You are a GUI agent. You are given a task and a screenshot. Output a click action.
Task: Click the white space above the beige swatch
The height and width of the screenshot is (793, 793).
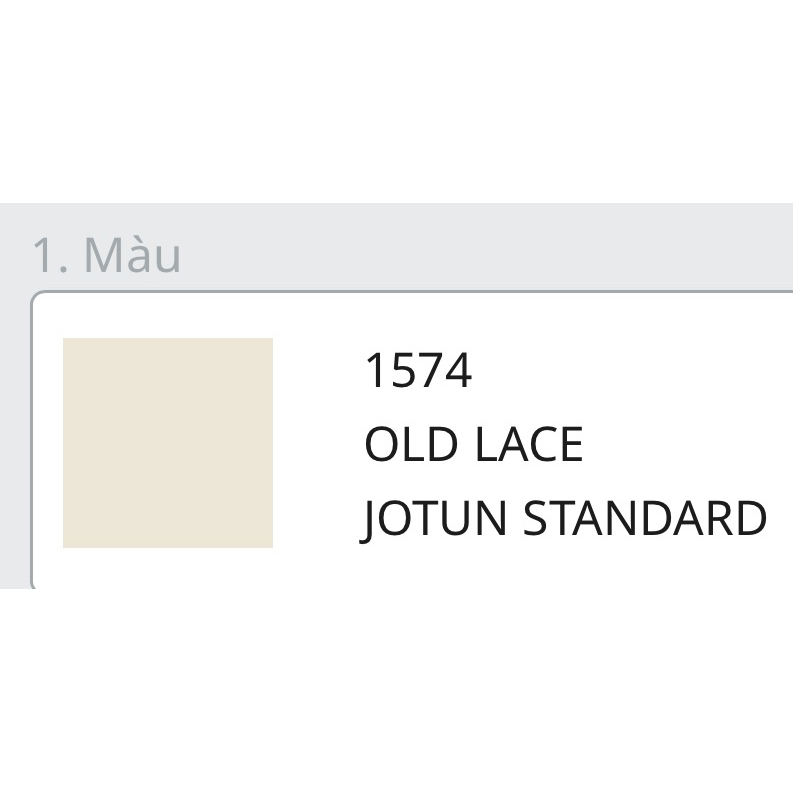tap(168, 316)
